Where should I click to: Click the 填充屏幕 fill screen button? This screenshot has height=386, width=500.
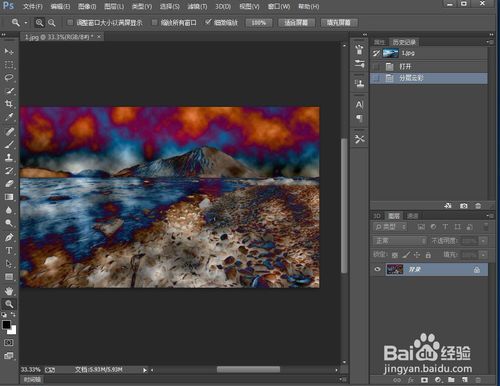338,23
